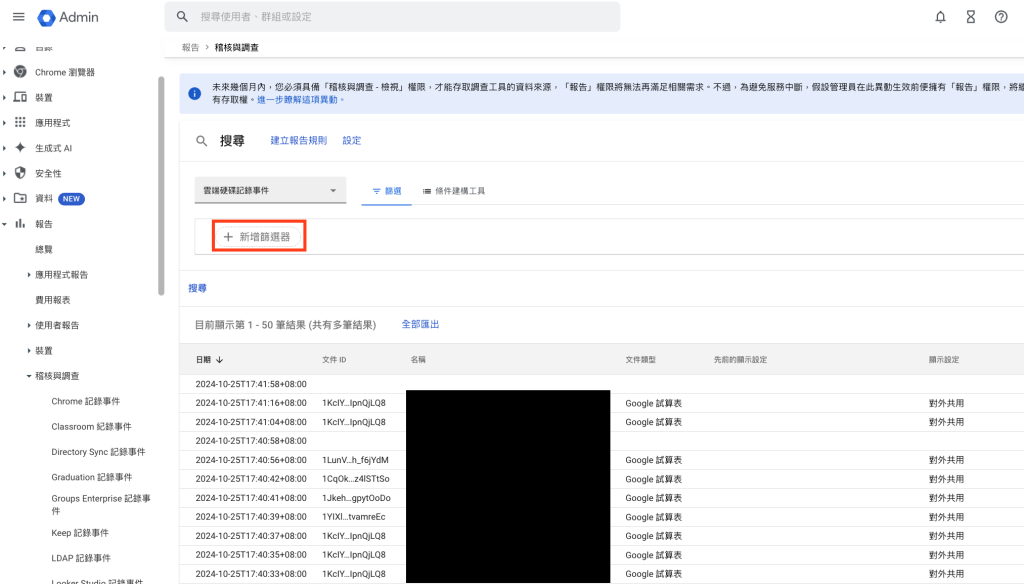Expand the 應用程式 sidebar section
The image size is (1024, 584).
point(5,122)
